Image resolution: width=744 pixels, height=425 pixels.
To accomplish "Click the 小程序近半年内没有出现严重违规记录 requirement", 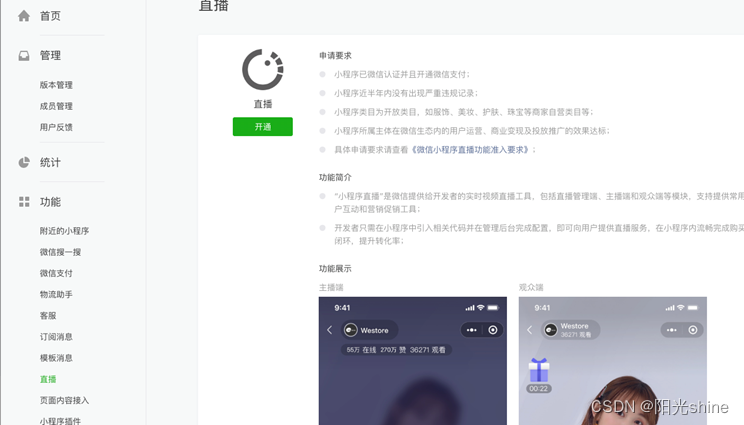I will tap(406, 93).
